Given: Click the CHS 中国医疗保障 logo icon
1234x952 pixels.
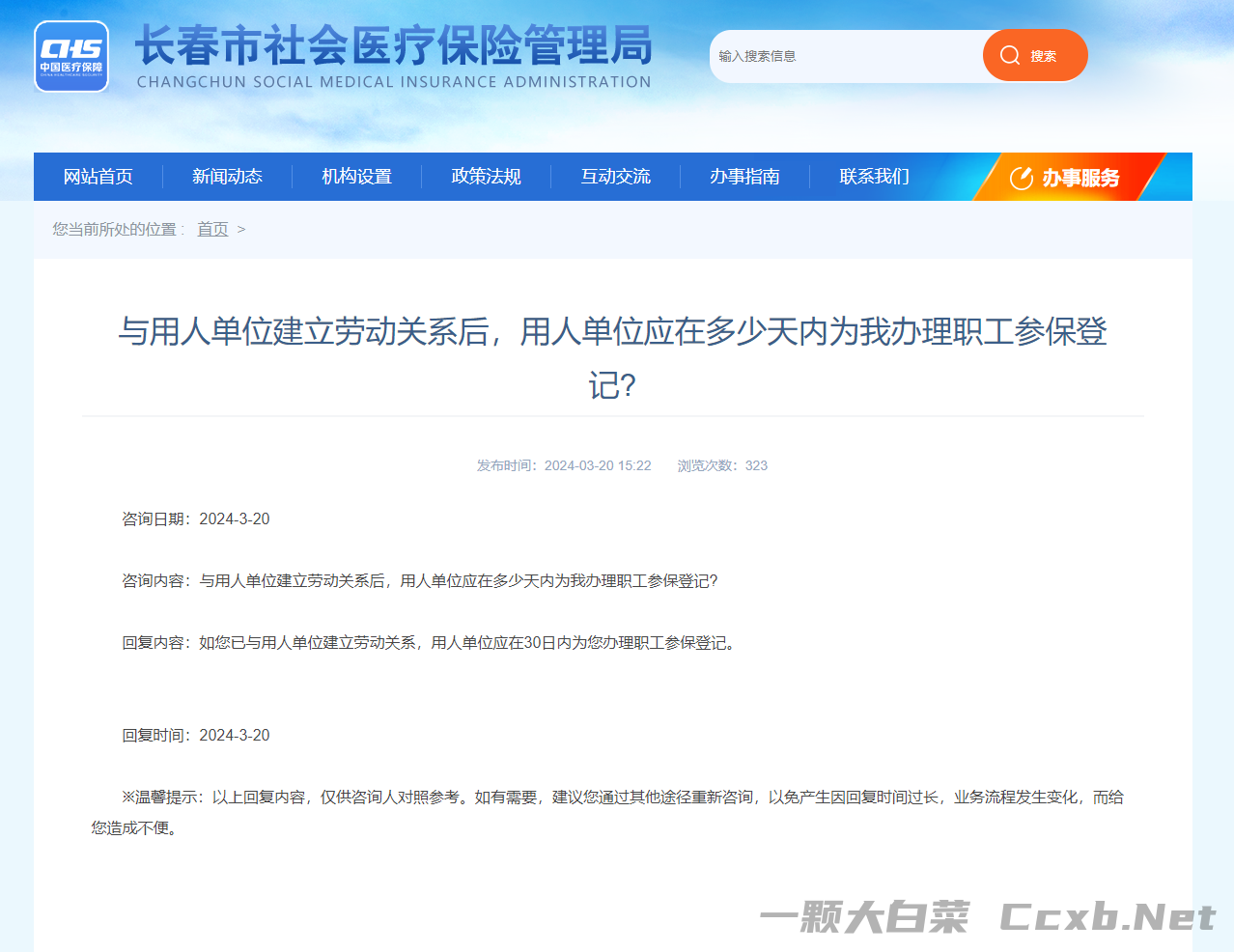Looking at the screenshot, I should (x=71, y=56).
